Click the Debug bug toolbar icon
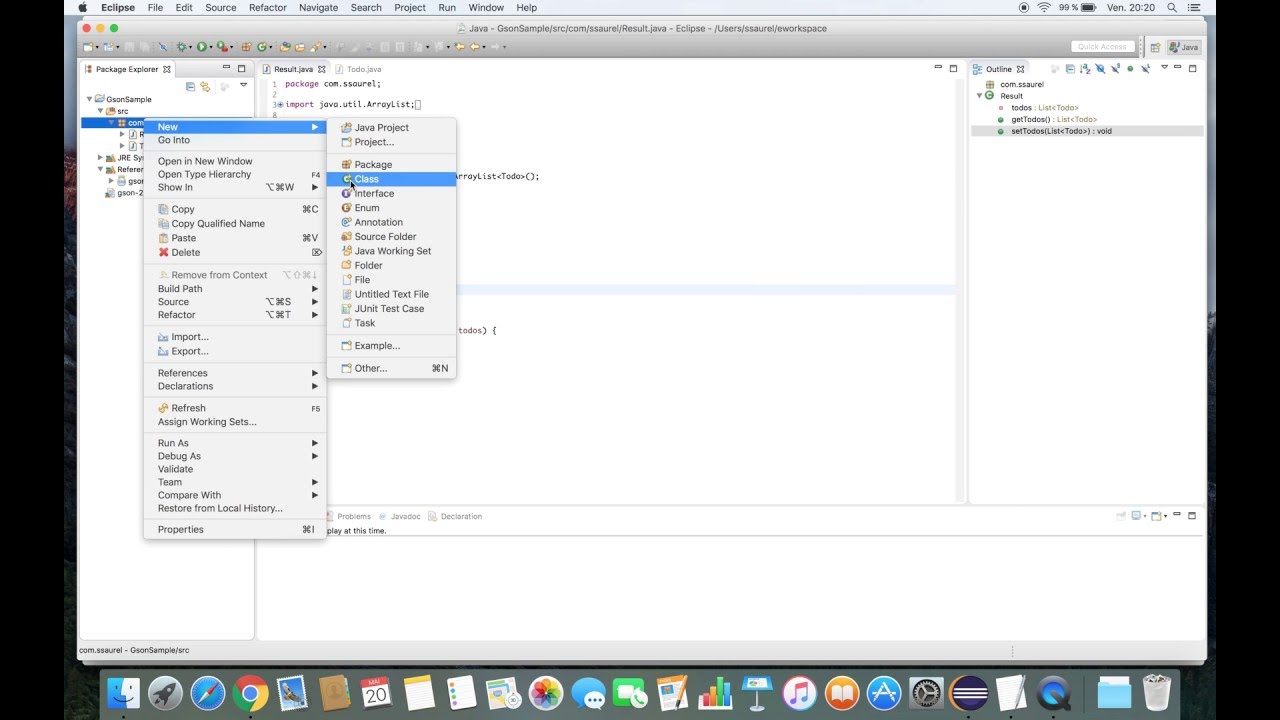This screenshot has width=1280, height=720. click(x=181, y=47)
